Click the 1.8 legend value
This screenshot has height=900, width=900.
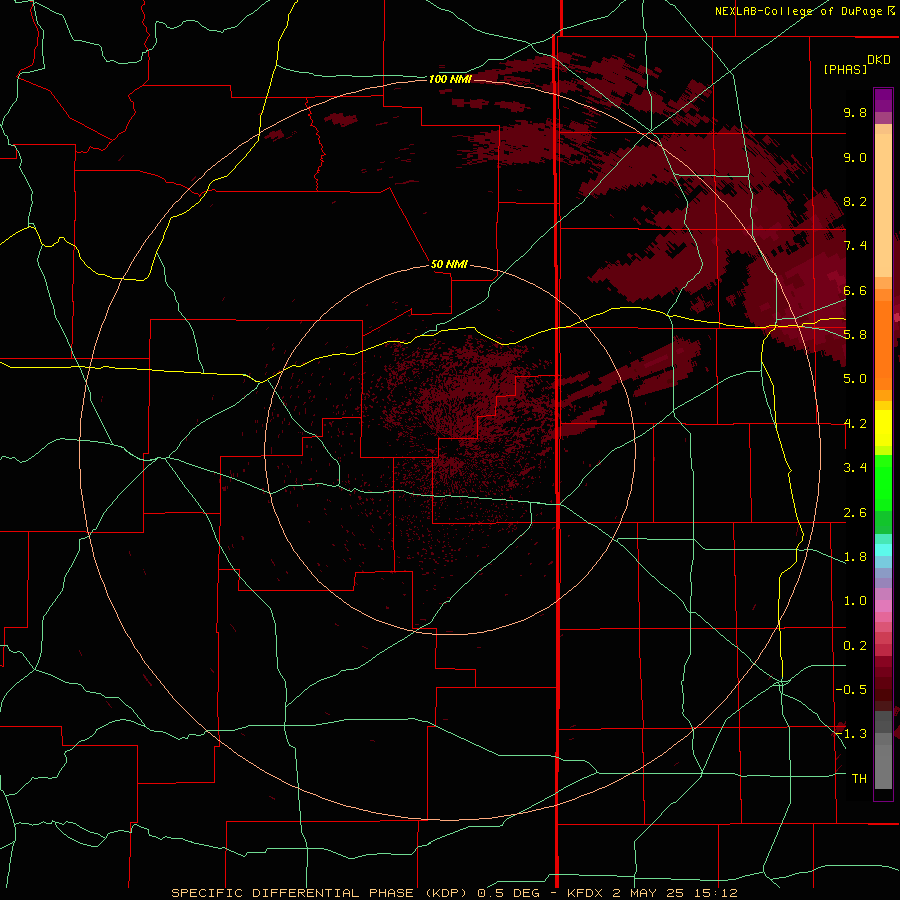coord(855,557)
